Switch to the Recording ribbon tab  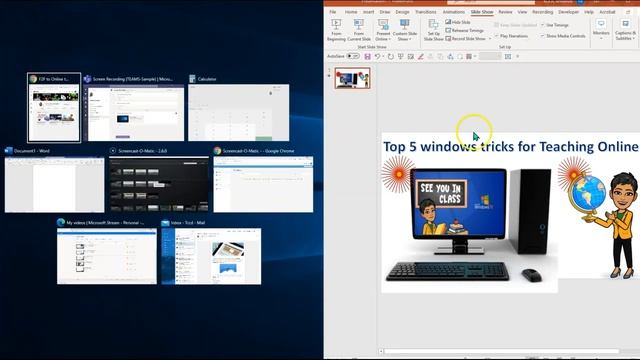[x=542, y=12]
